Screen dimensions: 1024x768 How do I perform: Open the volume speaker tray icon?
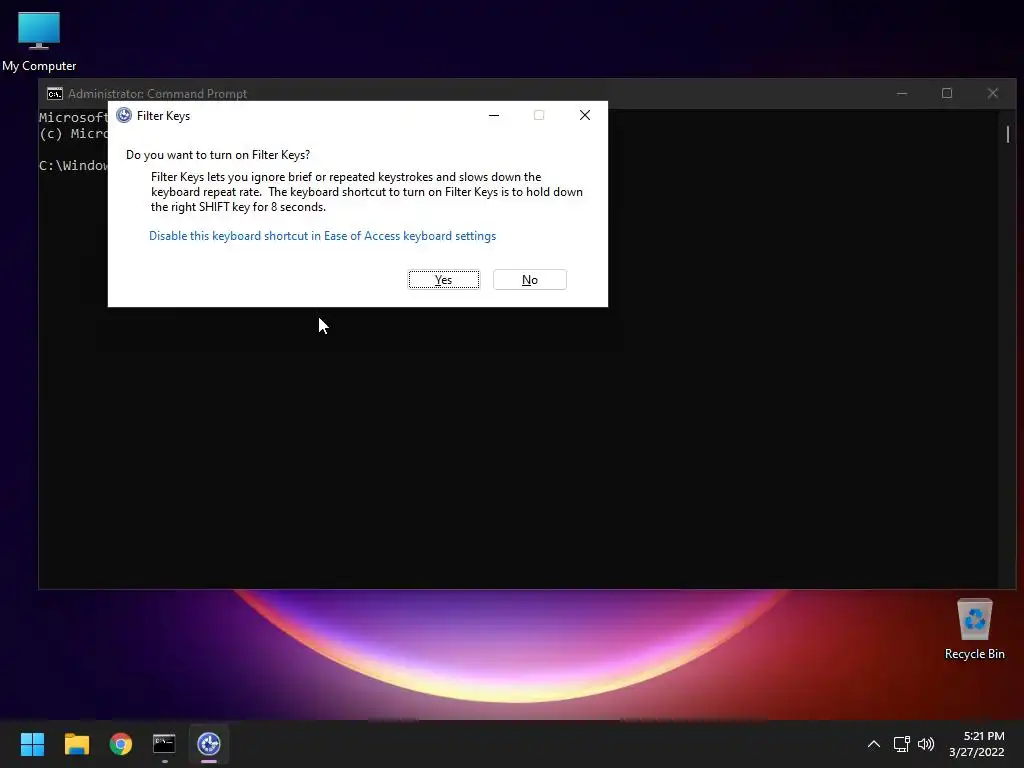(x=926, y=744)
